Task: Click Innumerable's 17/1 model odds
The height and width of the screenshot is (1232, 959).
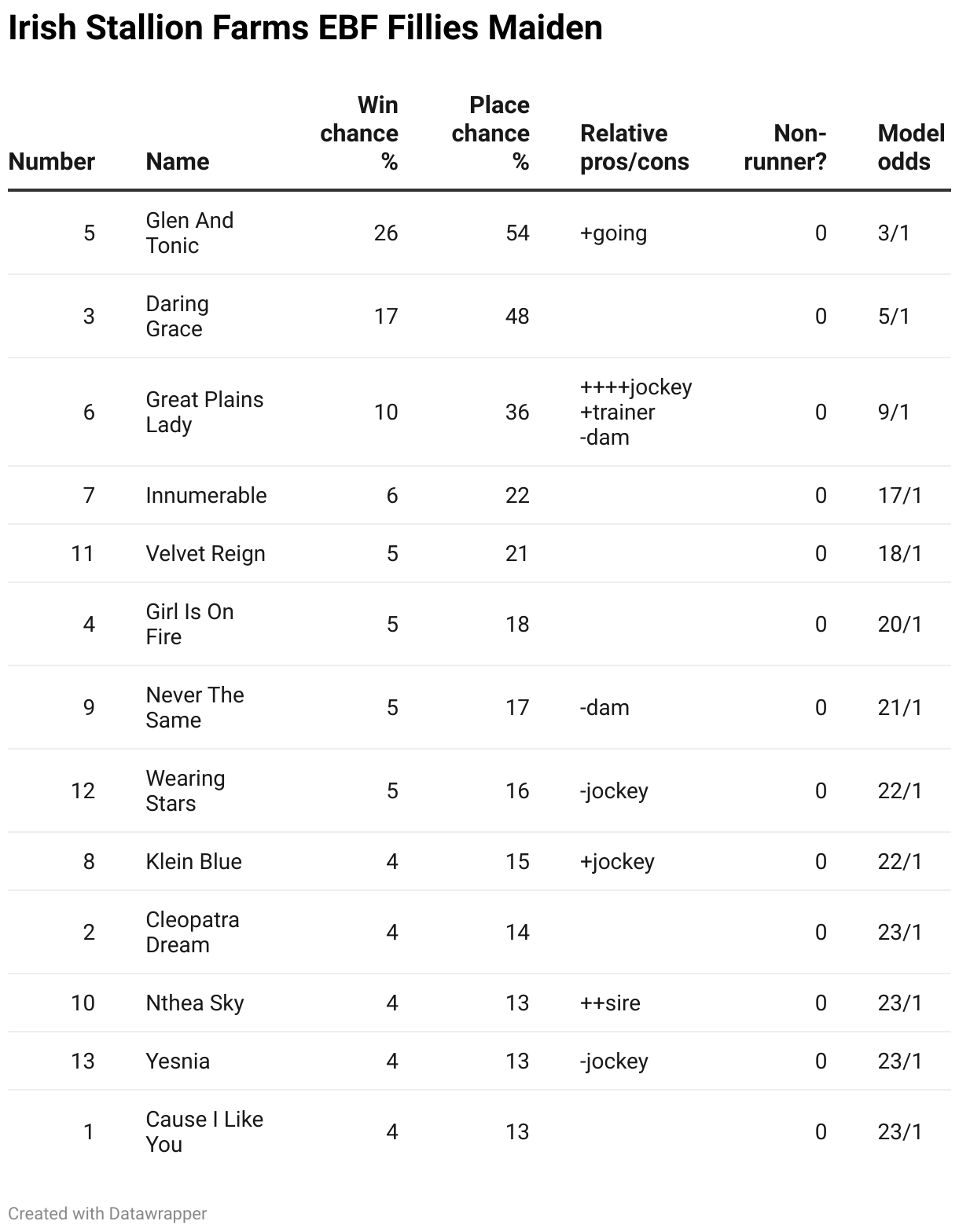Action: click(x=899, y=495)
